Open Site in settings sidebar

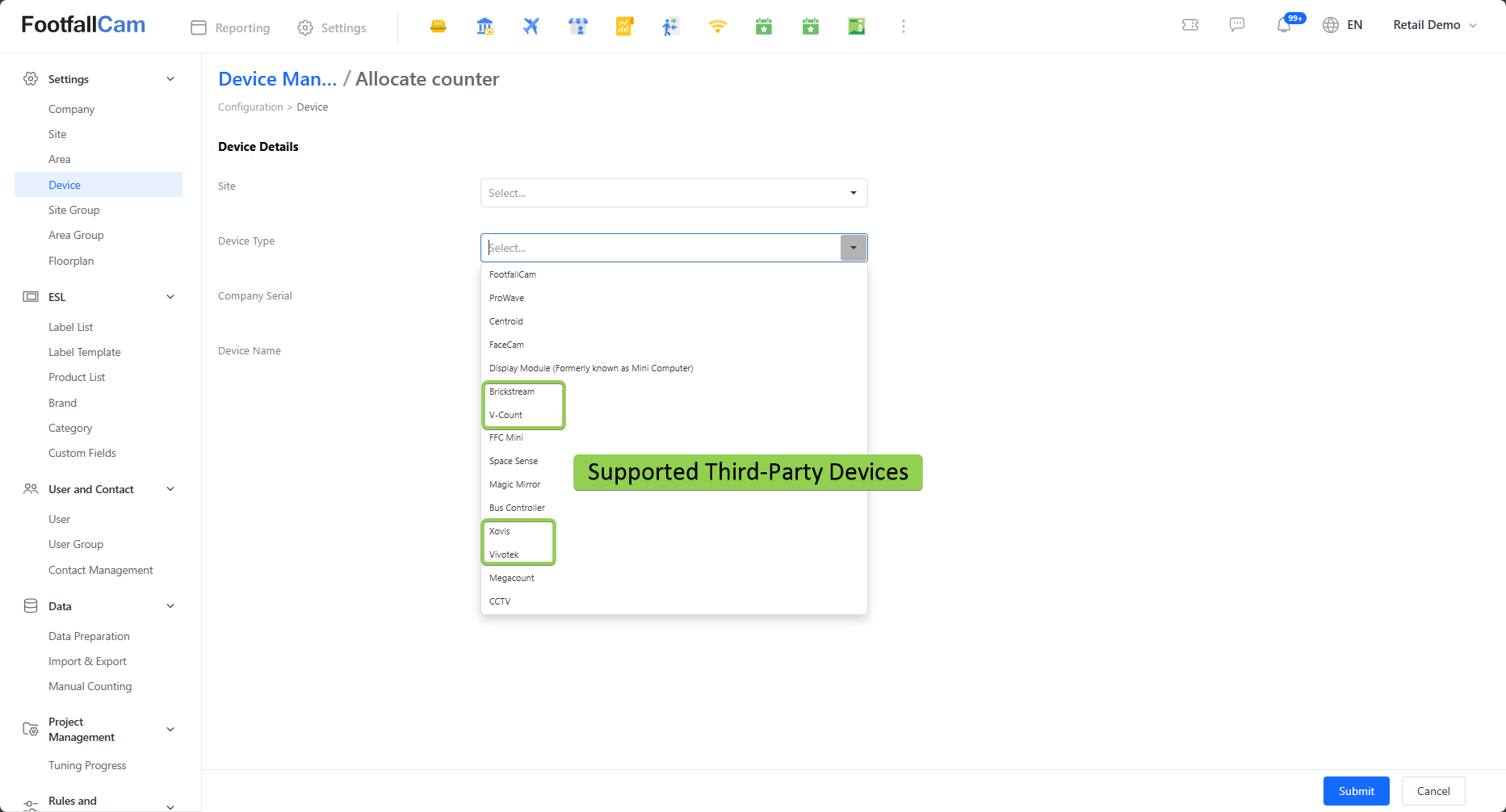(57, 134)
